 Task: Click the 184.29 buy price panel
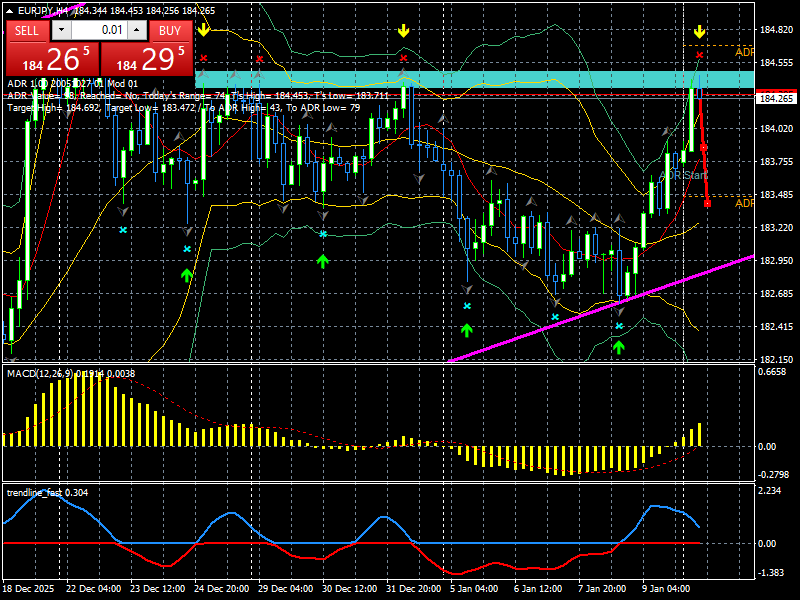click(x=147, y=59)
